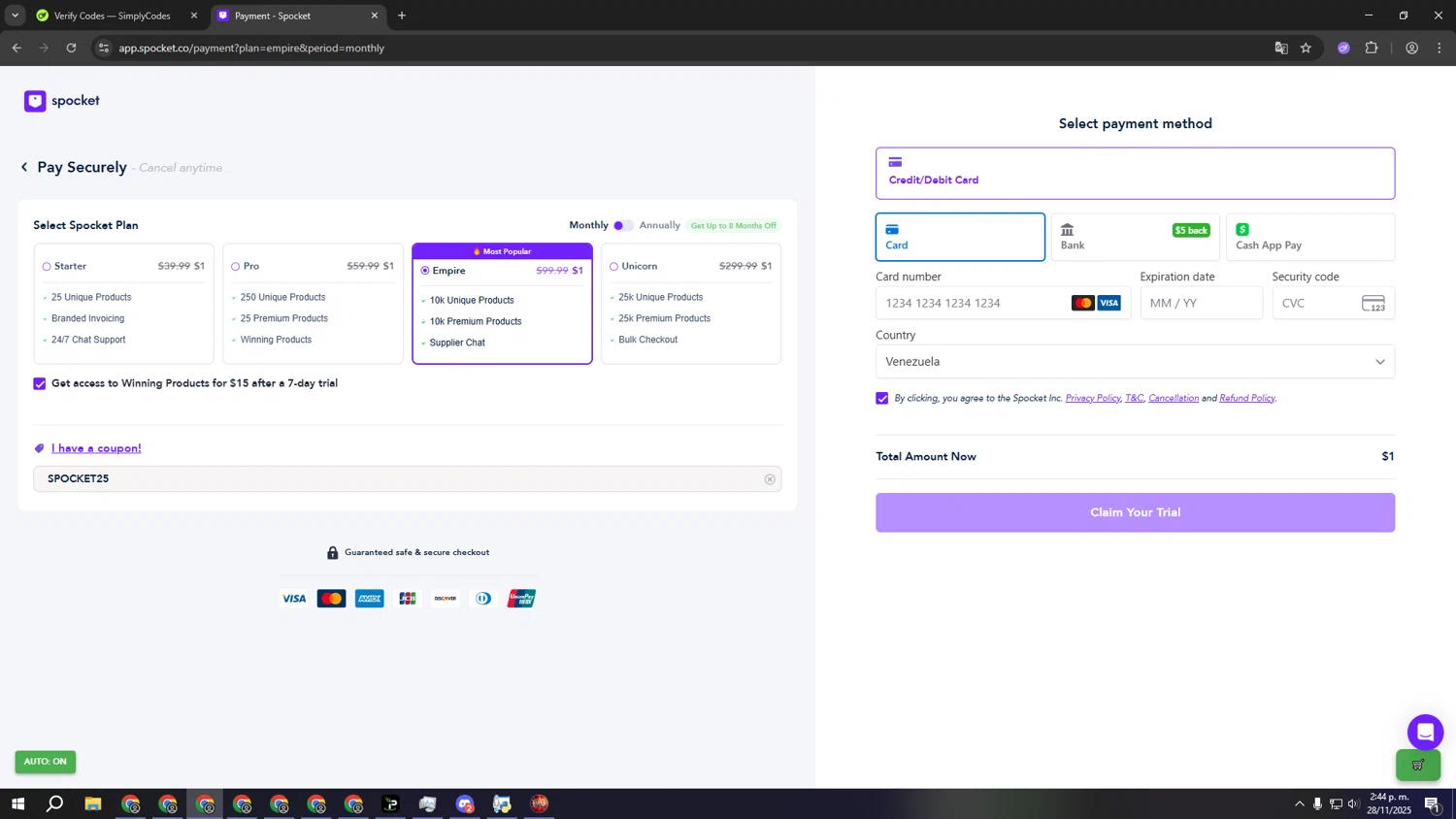This screenshot has width=1456, height=819.
Task: Open the tab search dropdown arrow
Action: coord(15,16)
